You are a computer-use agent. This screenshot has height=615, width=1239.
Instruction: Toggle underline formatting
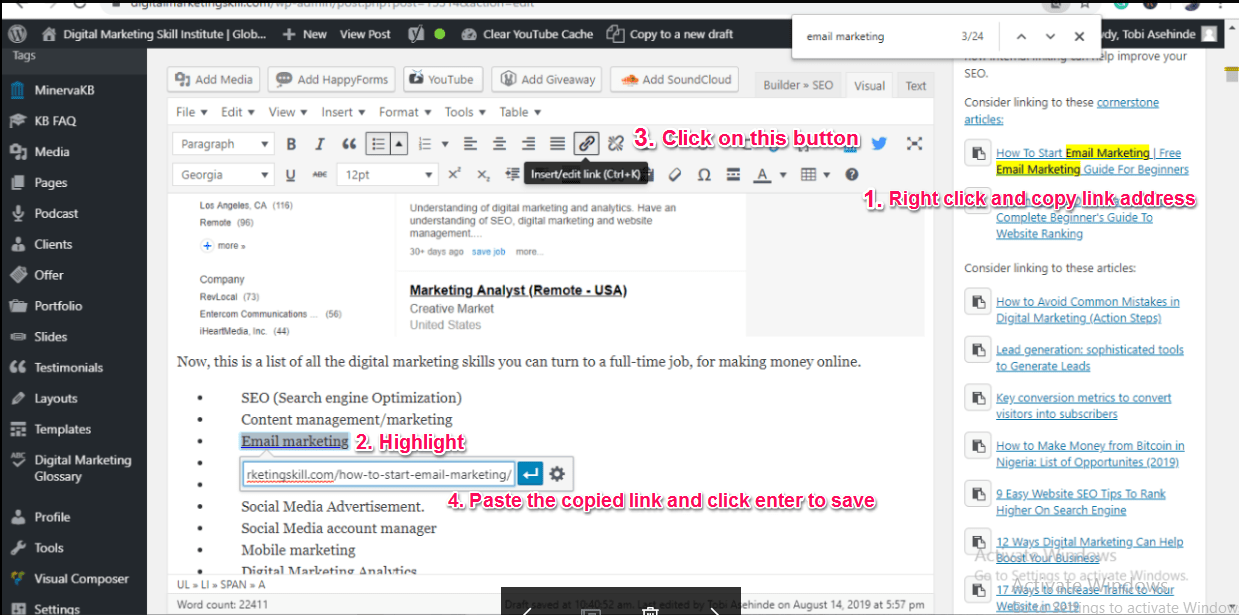(x=291, y=175)
